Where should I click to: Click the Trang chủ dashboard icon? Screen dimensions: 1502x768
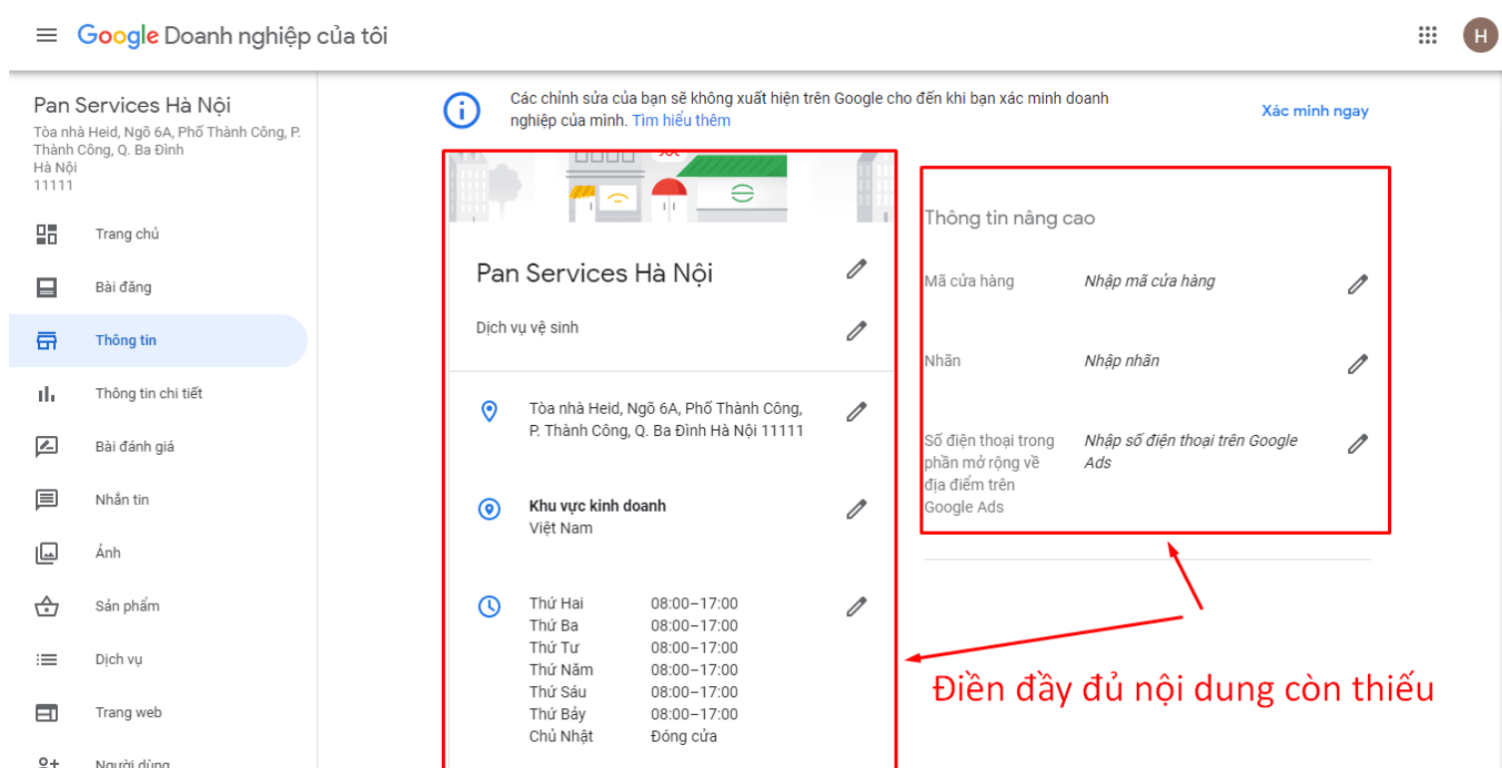point(46,234)
